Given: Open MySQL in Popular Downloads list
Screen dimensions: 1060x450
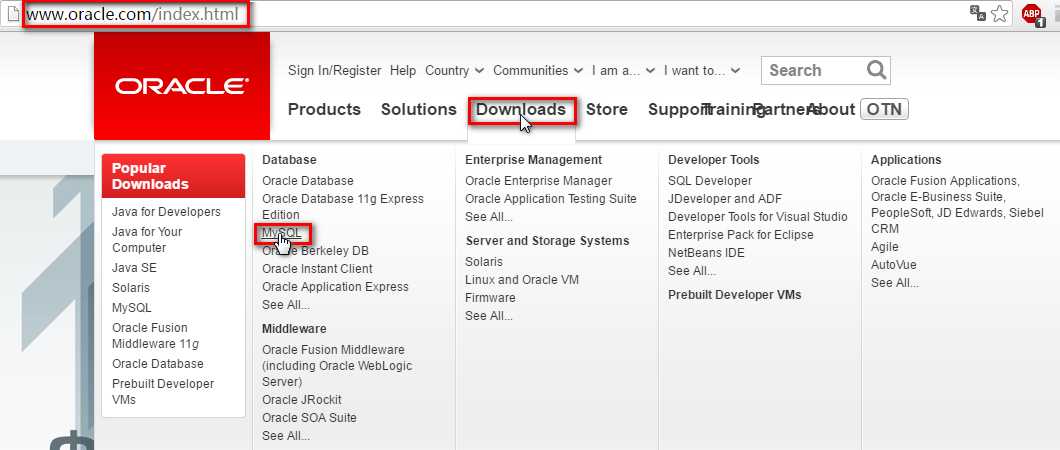Looking at the screenshot, I should tap(132, 307).
